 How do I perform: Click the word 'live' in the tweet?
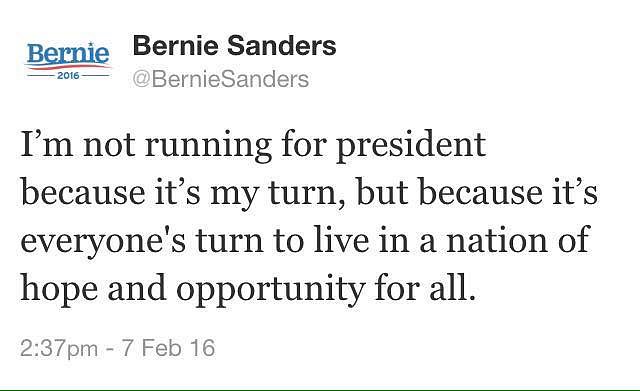[341, 238]
